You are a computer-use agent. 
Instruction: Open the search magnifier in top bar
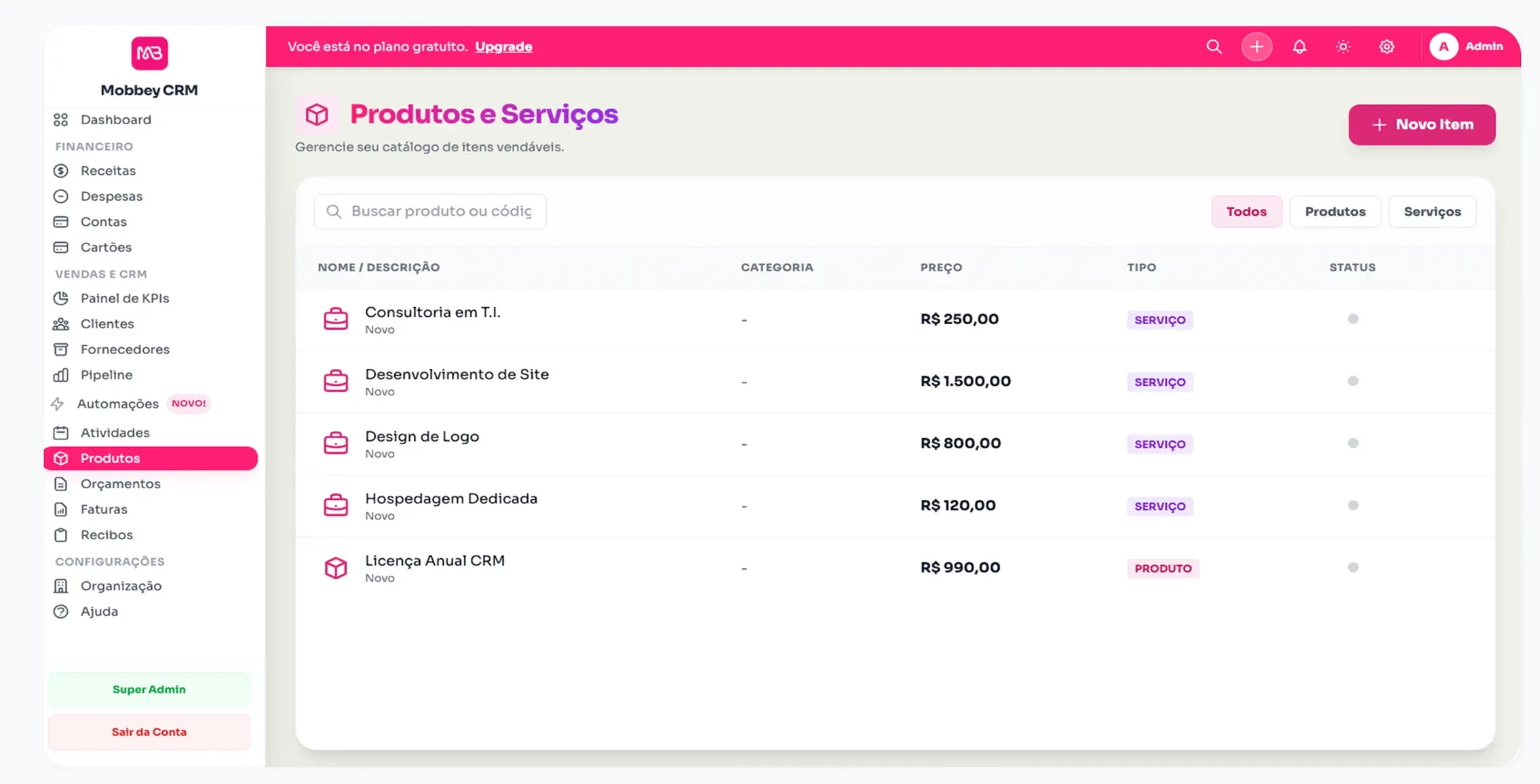click(1214, 46)
